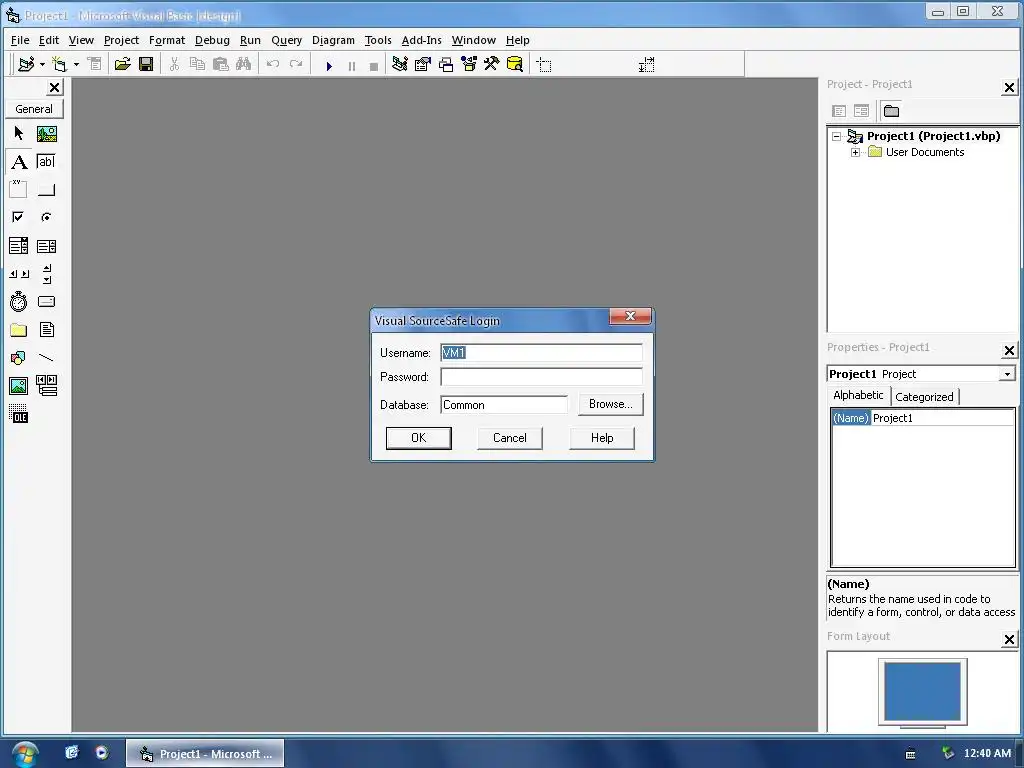Viewport: 1024px width, 768px height.
Task: Open Object Browser from toolbar icon
Action: [x=469, y=64]
